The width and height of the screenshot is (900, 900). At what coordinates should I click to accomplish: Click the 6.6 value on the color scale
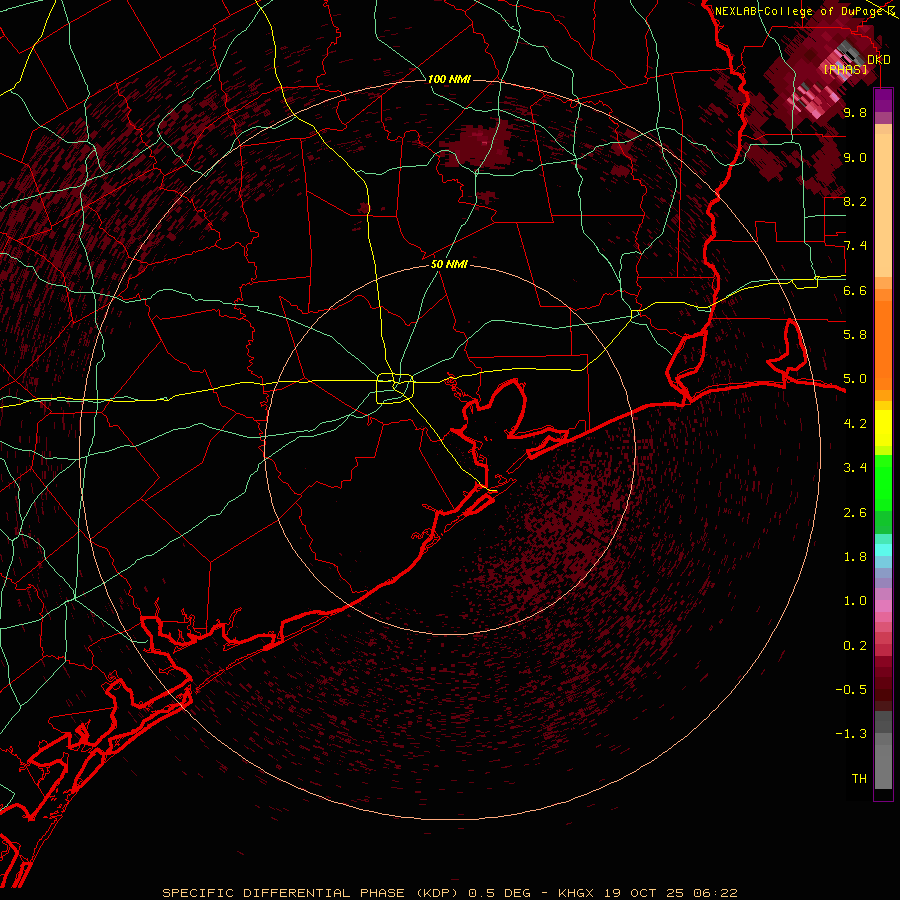point(855,290)
